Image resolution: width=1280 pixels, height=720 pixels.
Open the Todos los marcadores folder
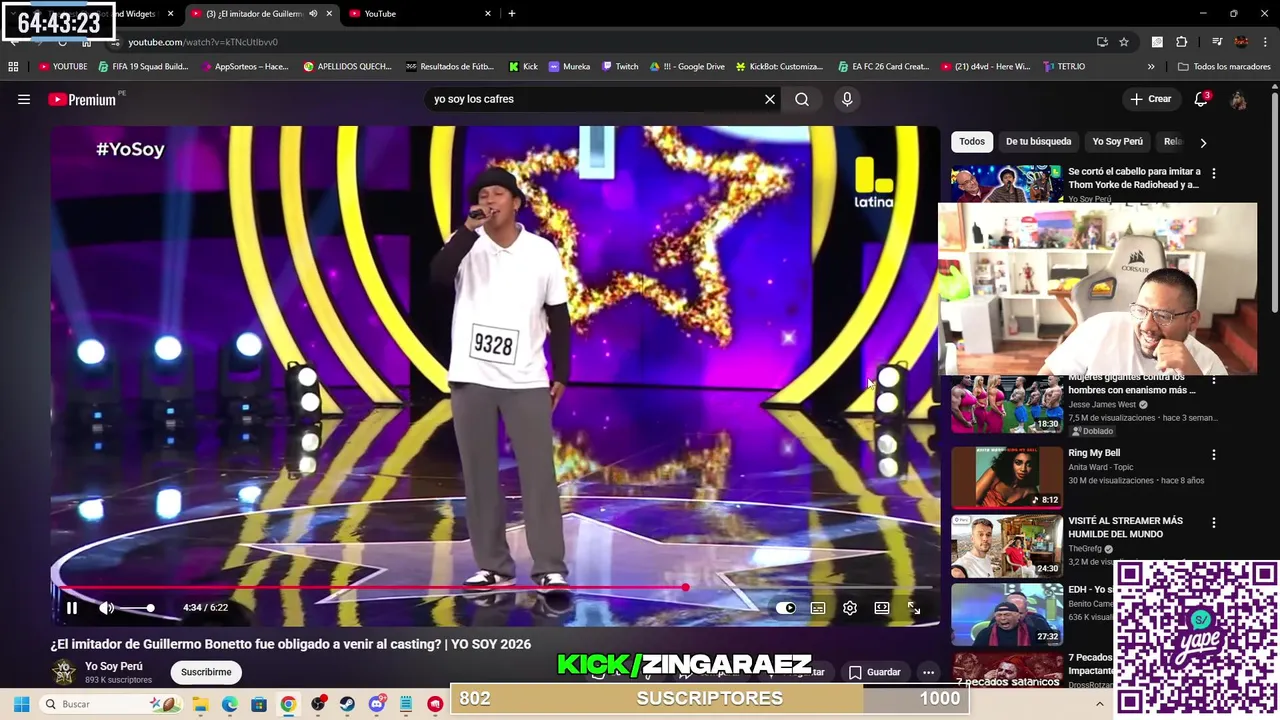pyautogui.click(x=1224, y=67)
